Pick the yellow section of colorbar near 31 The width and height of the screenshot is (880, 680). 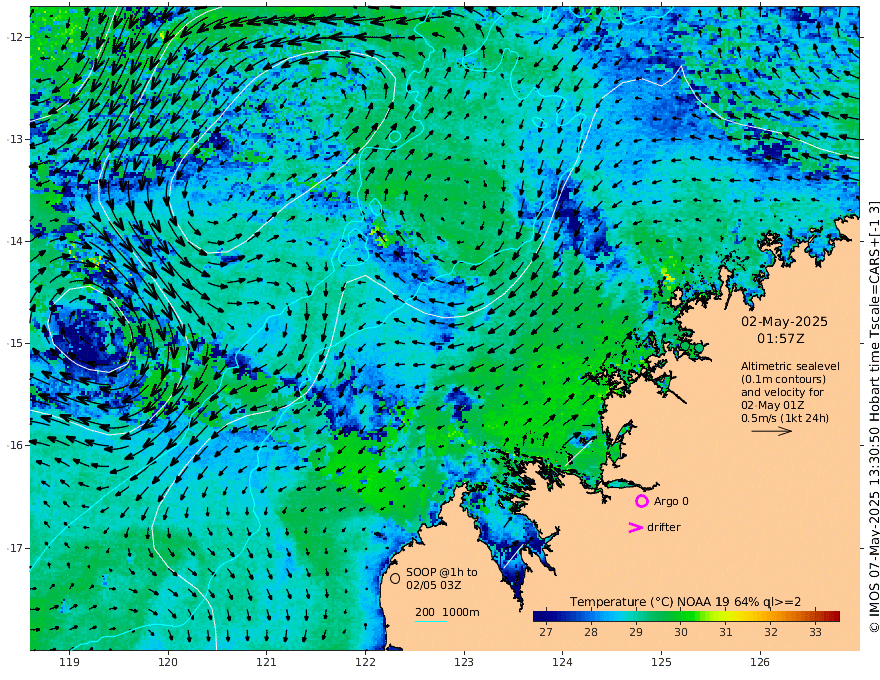[x=726, y=617]
